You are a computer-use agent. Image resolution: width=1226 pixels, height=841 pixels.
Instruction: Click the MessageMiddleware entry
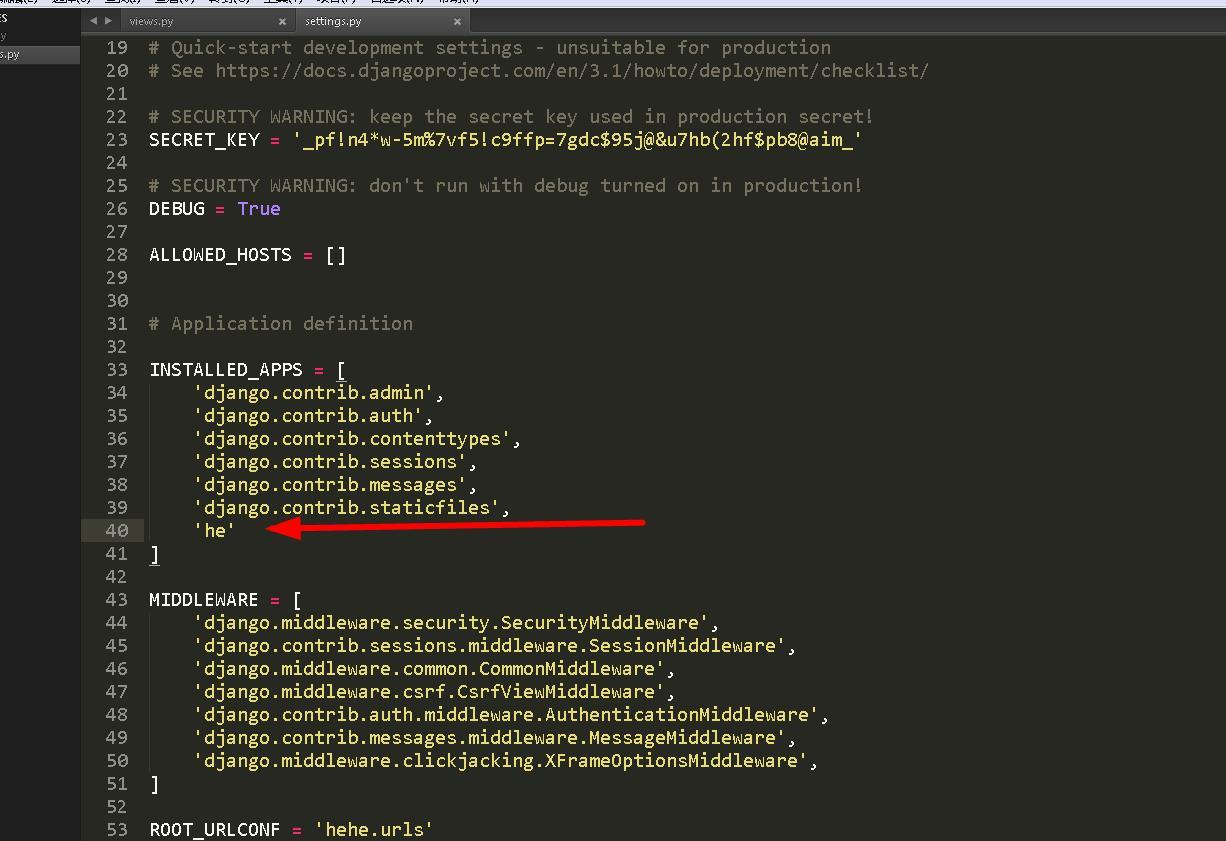489,737
